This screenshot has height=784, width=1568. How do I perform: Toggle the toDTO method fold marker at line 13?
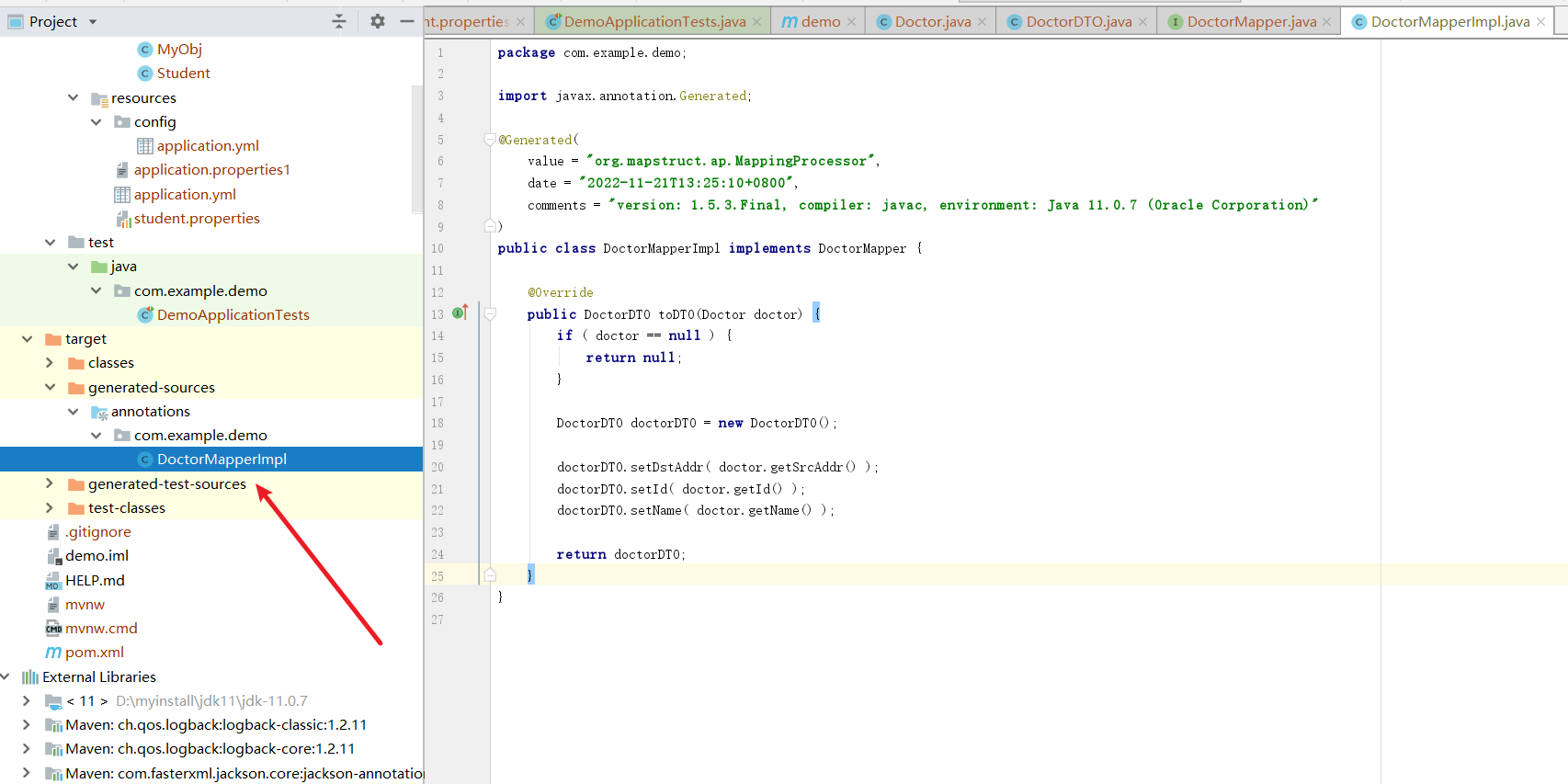click(x=490, y=314)
